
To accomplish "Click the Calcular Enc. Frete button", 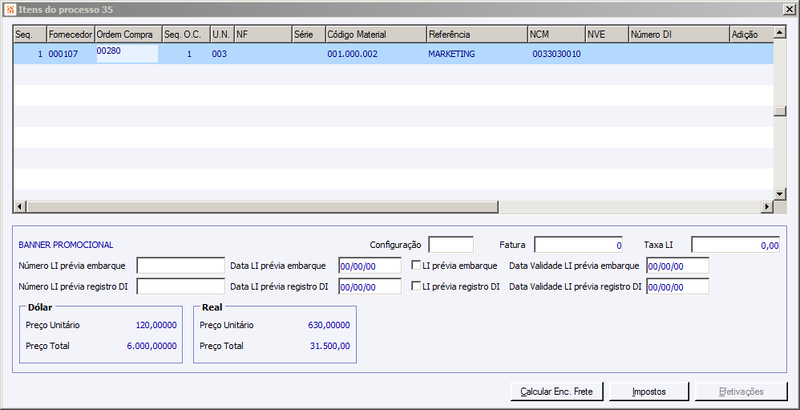I will pos(557,392).
